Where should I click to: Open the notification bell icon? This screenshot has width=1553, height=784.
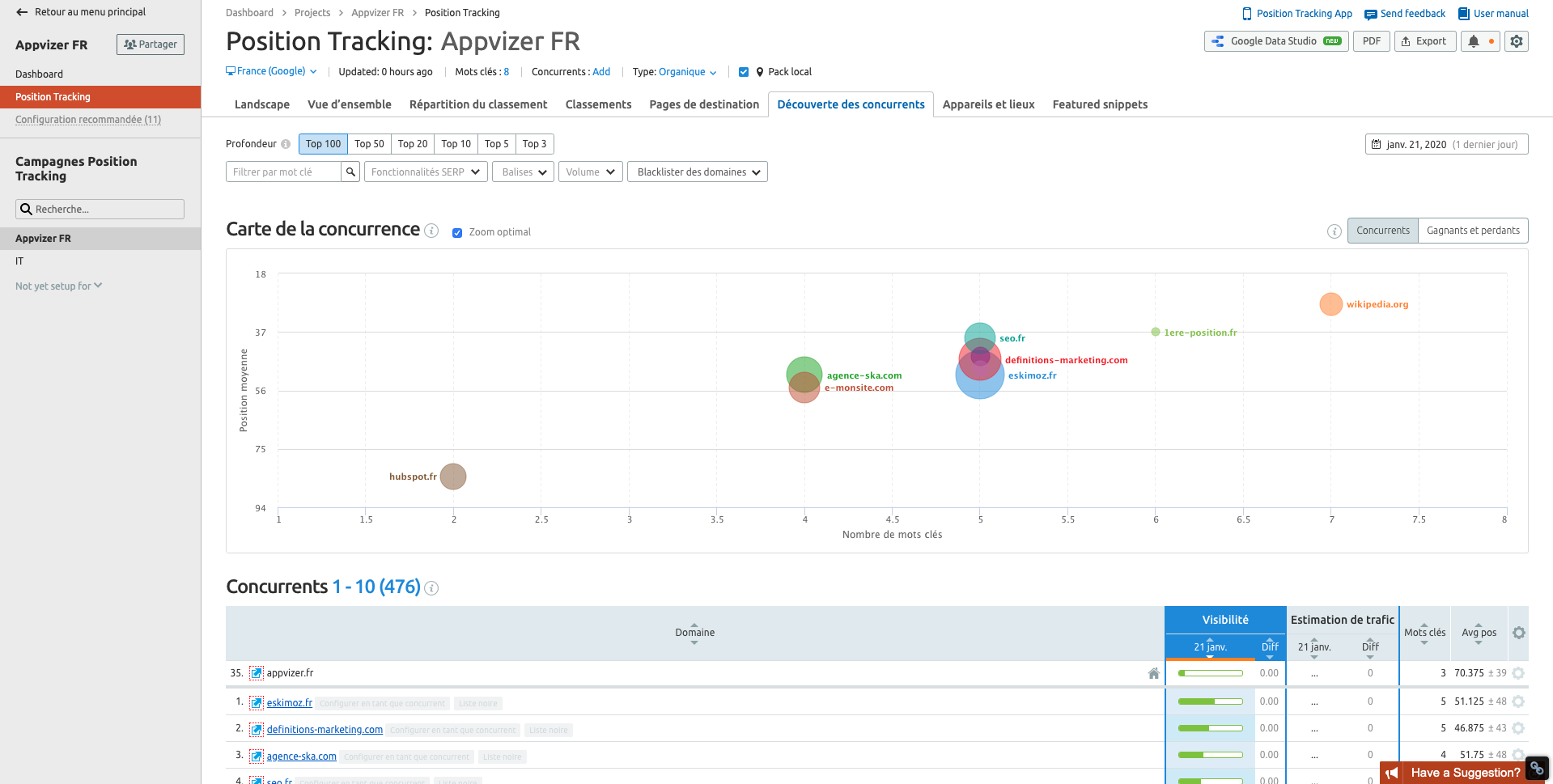pyautogui.click(x=1474, y=41)
